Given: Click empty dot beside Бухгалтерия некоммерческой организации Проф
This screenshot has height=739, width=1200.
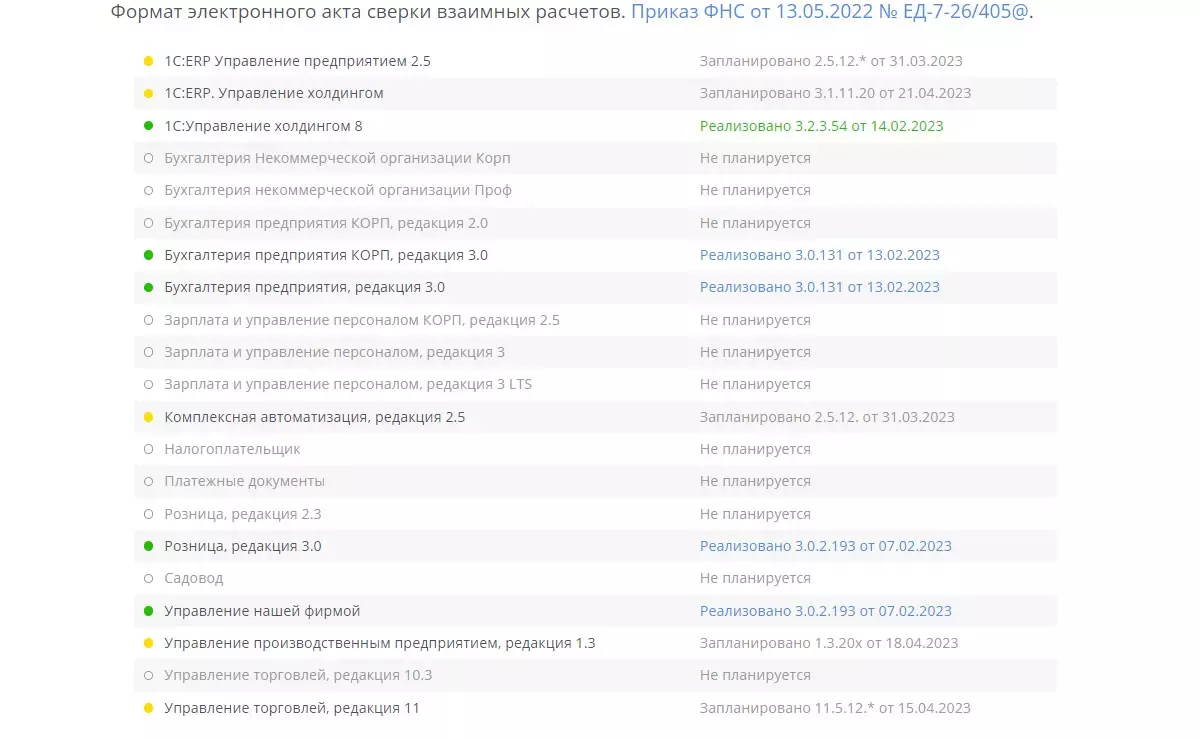Looking at the screenshot, I should 148,190.
